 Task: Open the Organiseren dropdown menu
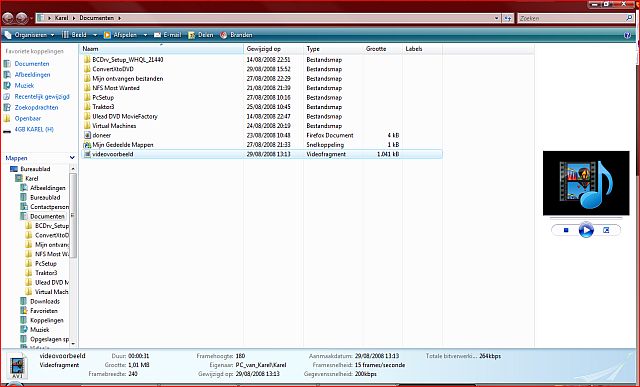pyautogui.click(x=29, y=35)
